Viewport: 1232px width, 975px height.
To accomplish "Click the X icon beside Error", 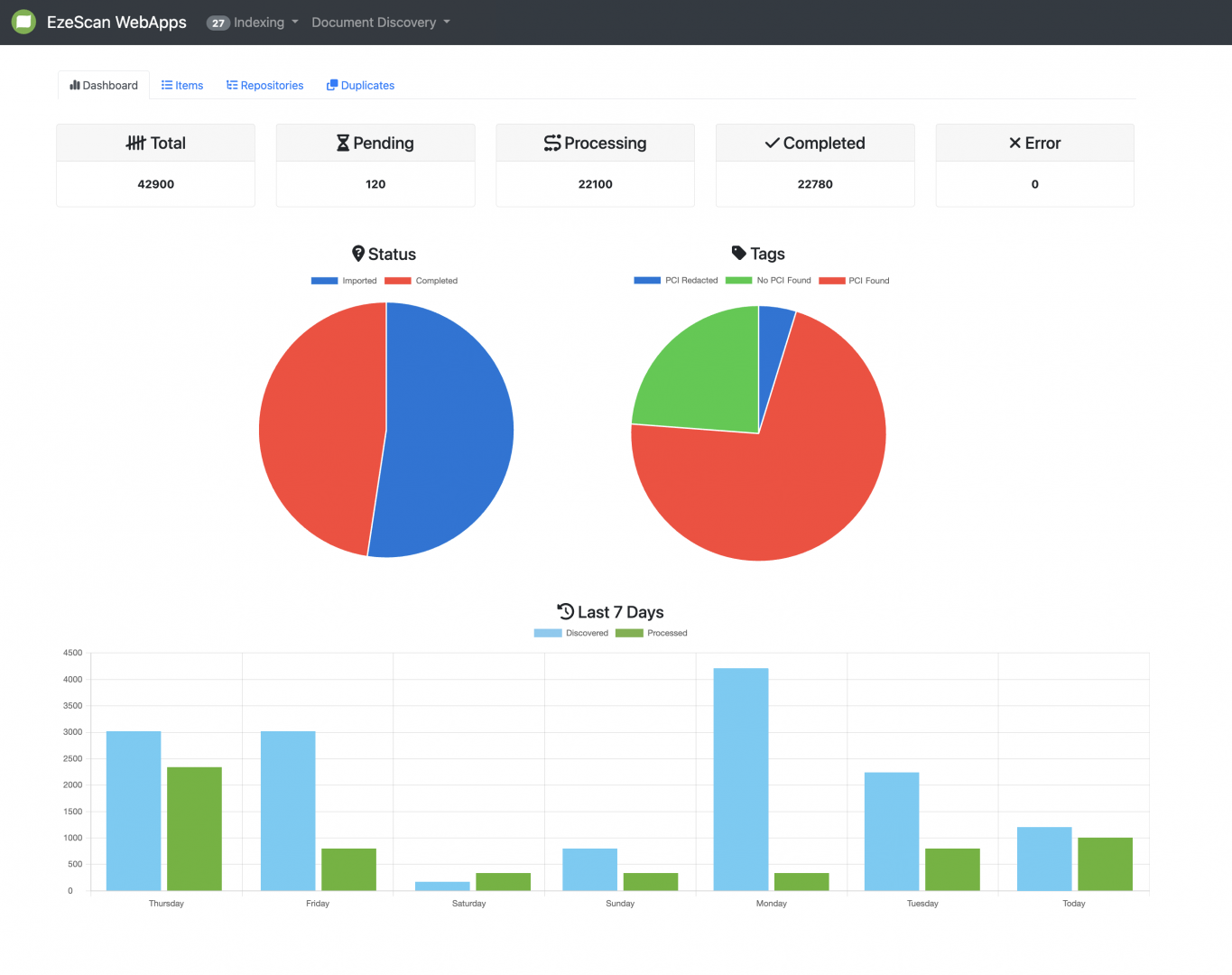I will coord(1014,143).
